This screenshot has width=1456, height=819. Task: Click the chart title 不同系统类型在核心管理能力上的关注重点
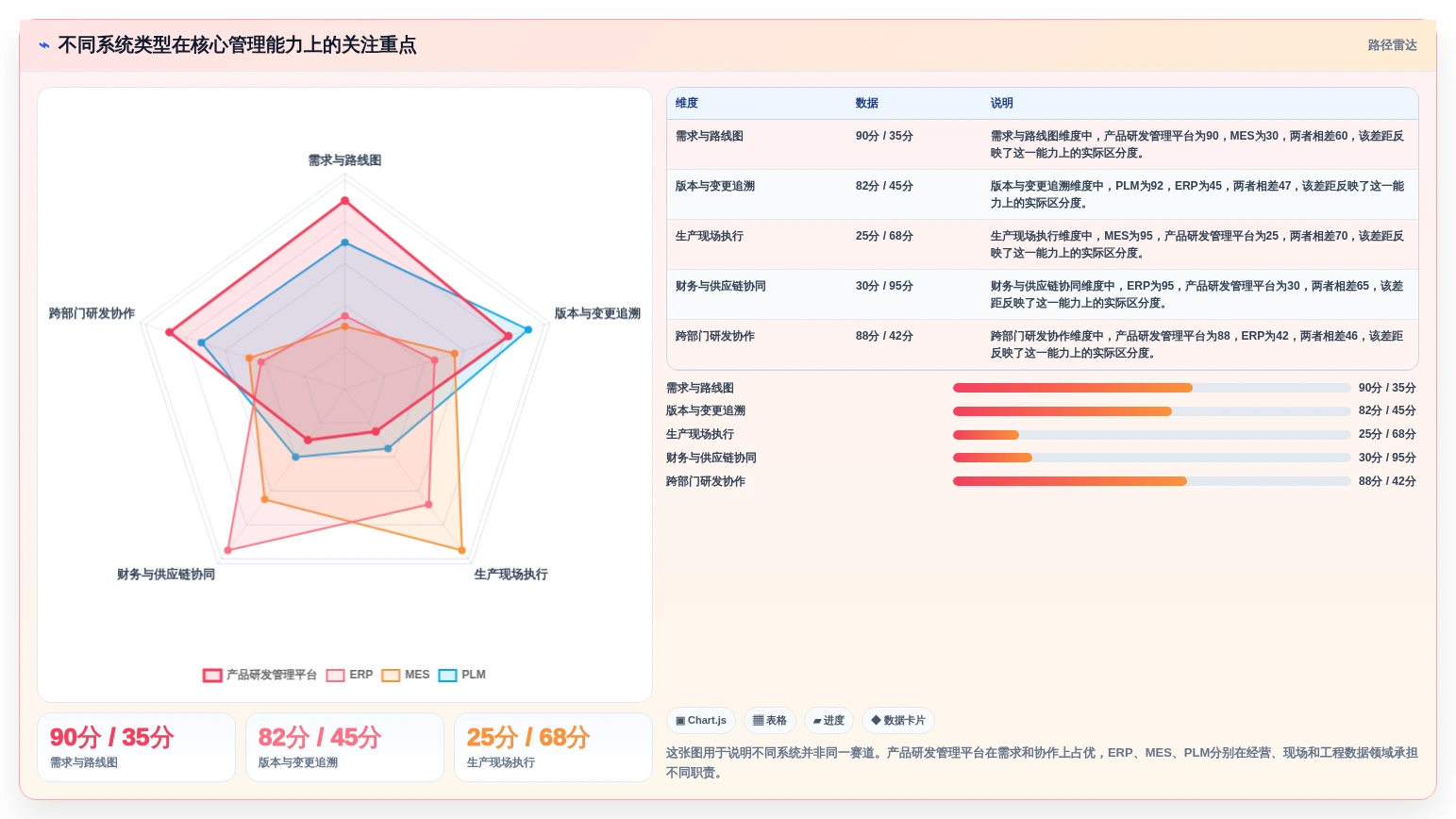(237, 45)
